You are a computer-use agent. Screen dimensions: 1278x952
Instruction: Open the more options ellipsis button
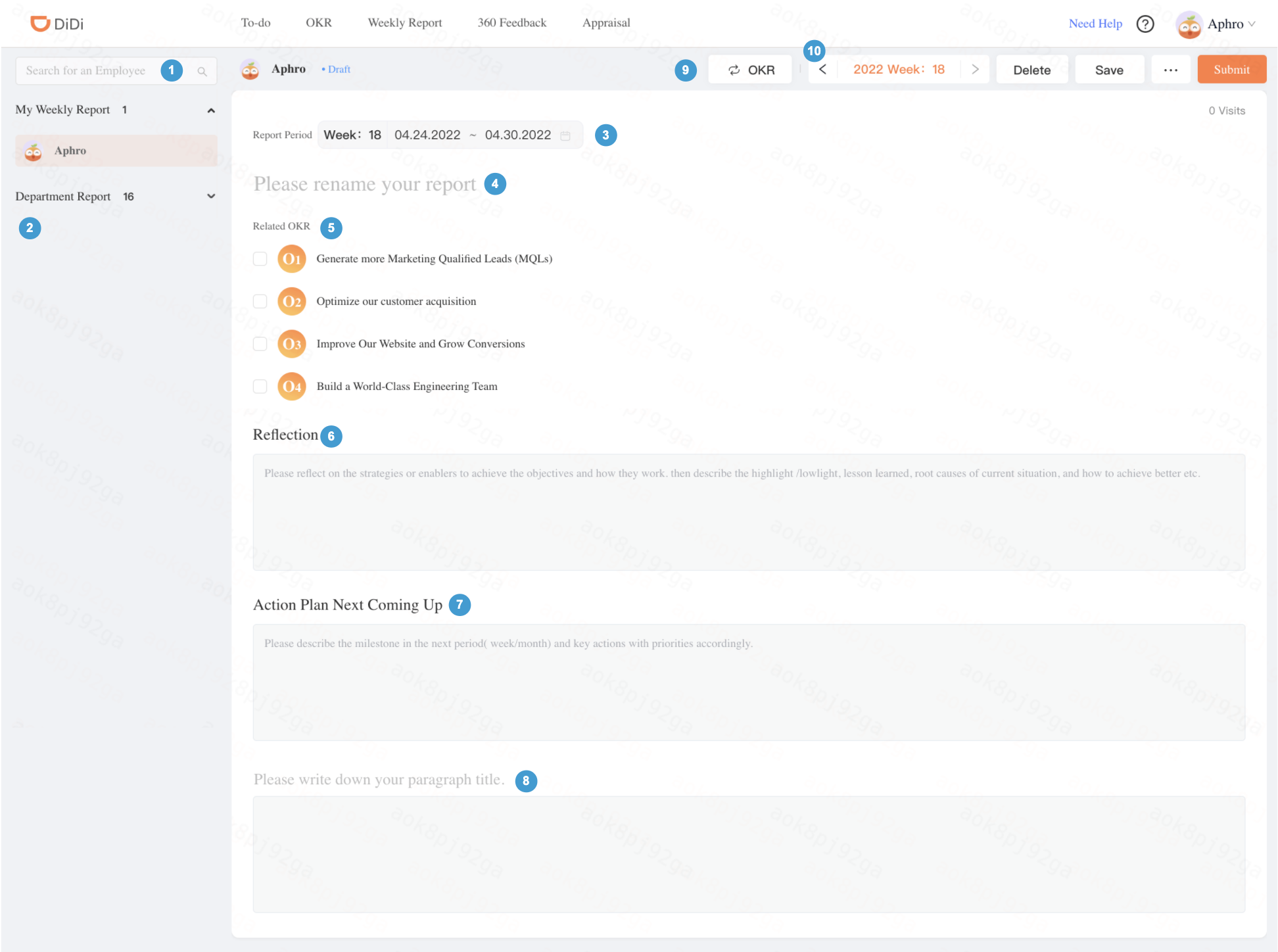[1171, 70]
